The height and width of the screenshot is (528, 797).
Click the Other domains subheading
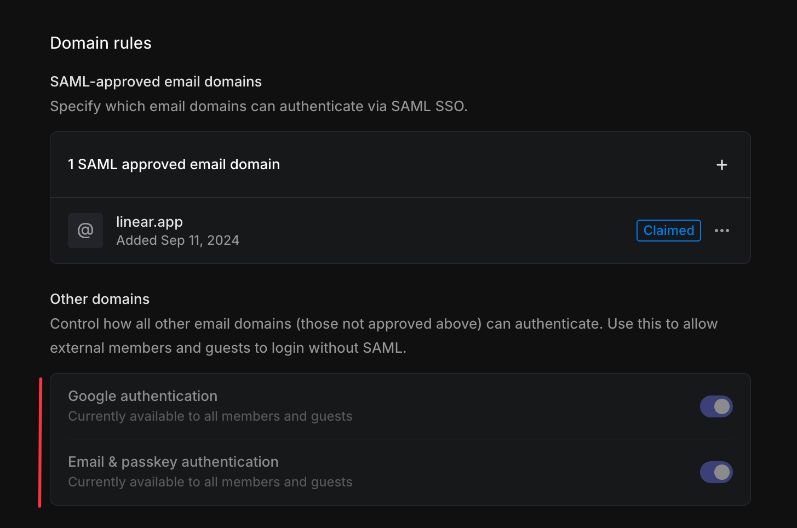pyautogui.click(x=100, y=299)
